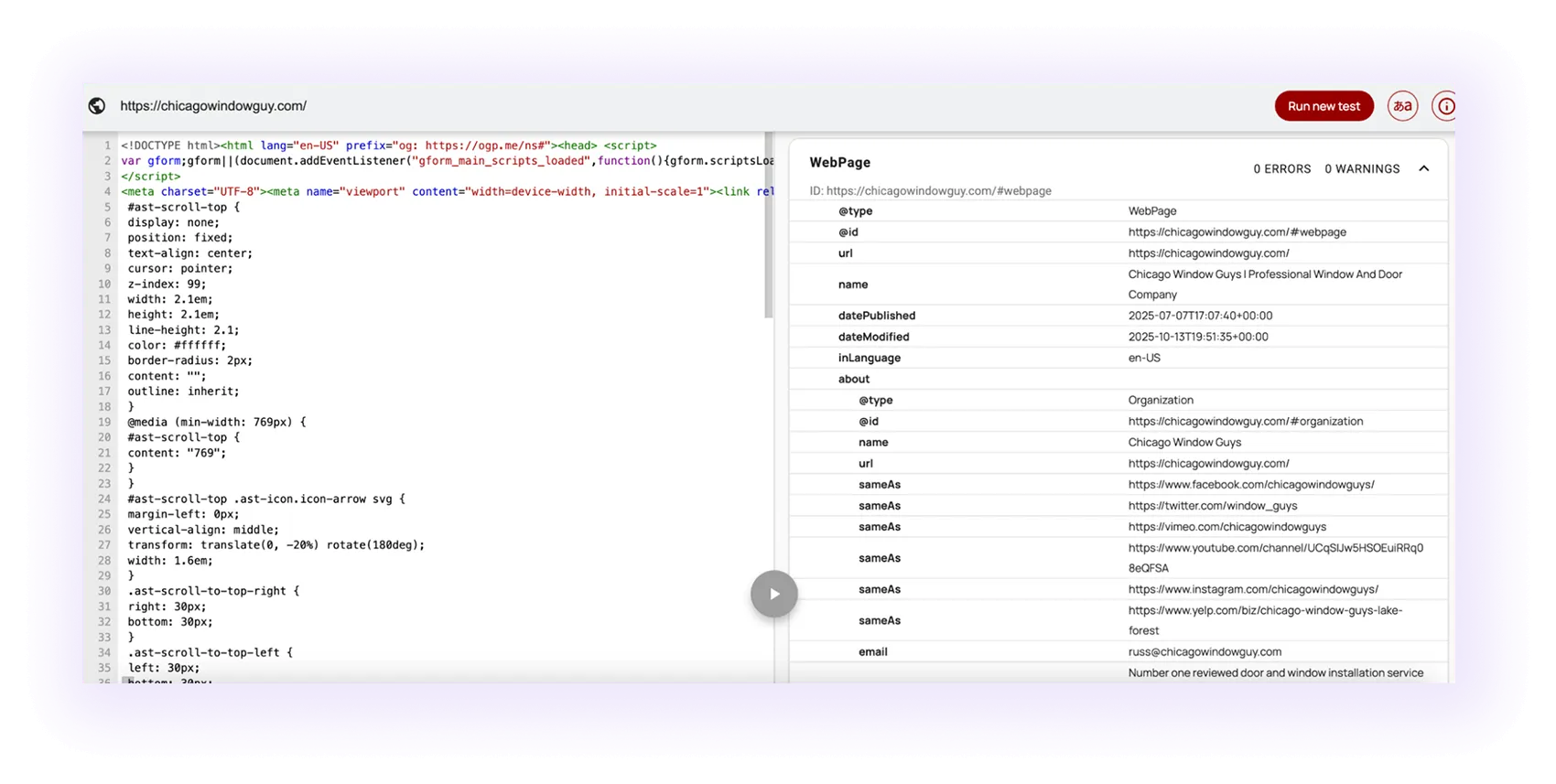Click the code line with .ast-icon.icon-arrow svg
The image size is (1556, 784).
[266, 499]
